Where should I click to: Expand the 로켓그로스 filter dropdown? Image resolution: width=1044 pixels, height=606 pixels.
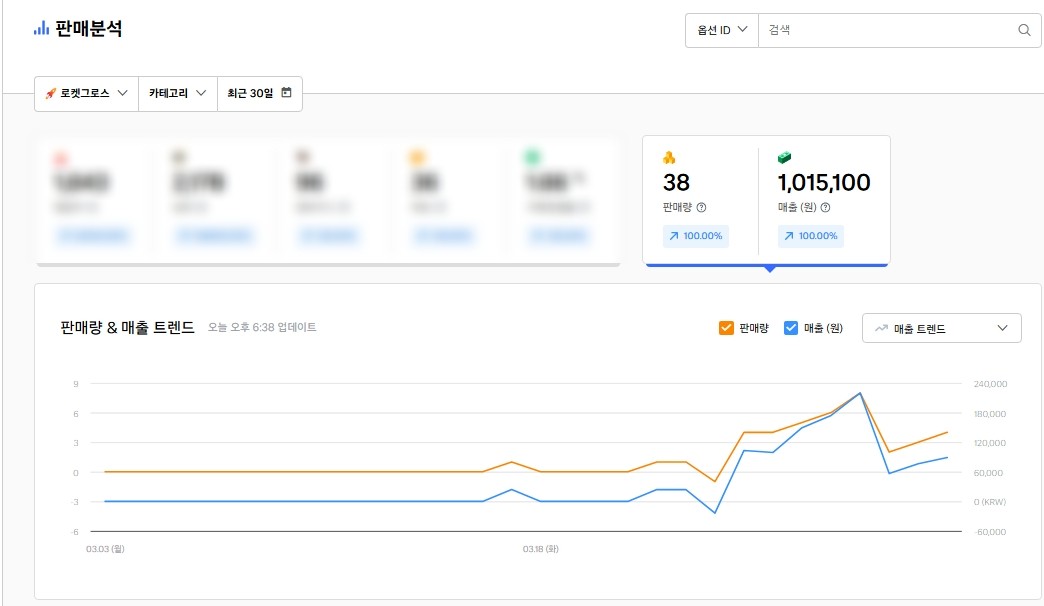point(86,93)
